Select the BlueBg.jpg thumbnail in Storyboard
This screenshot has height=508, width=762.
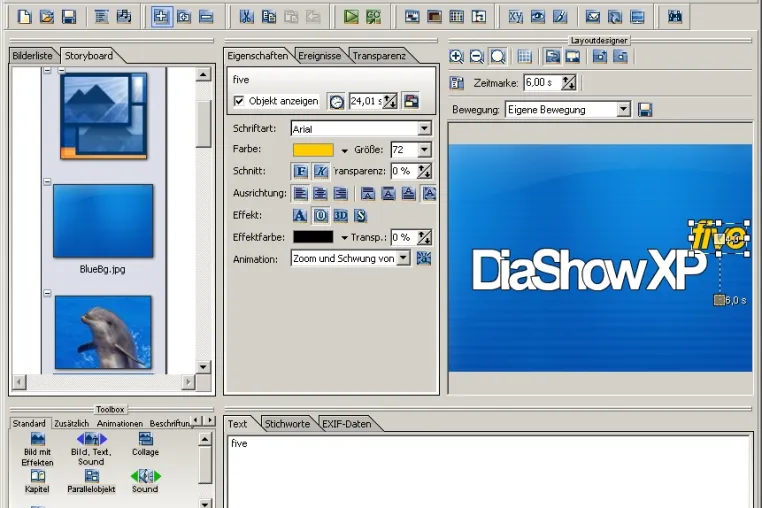click(x=103, y=221)
